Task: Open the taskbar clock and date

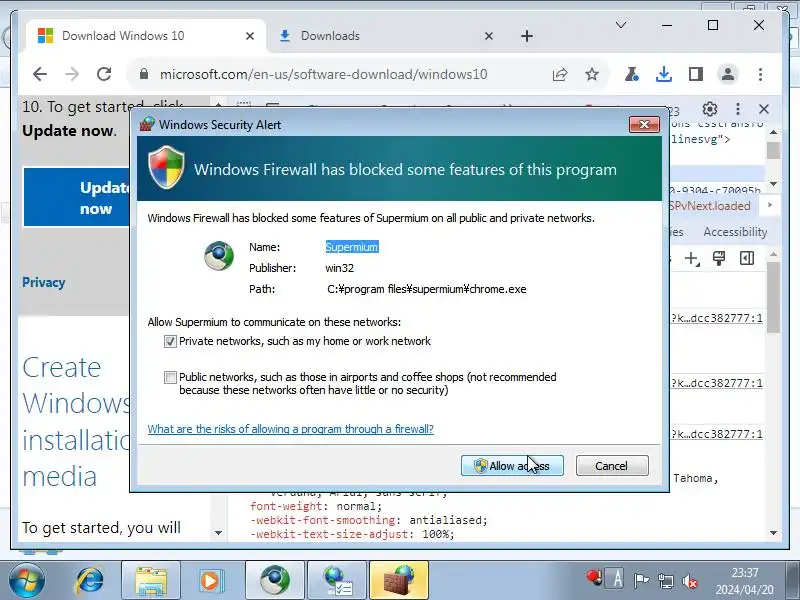Action: point(744,581)
